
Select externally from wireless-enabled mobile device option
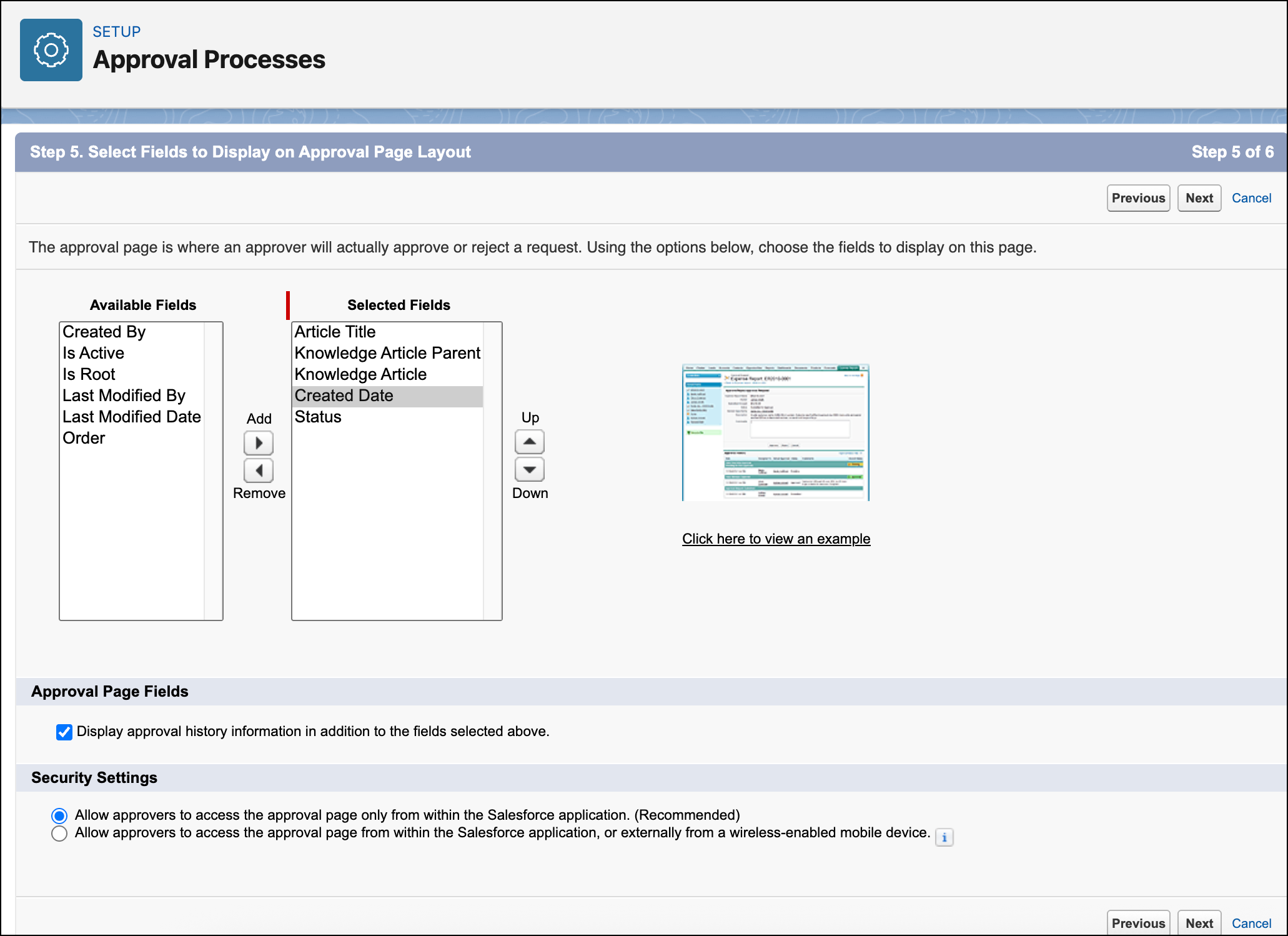click(59, 834)
